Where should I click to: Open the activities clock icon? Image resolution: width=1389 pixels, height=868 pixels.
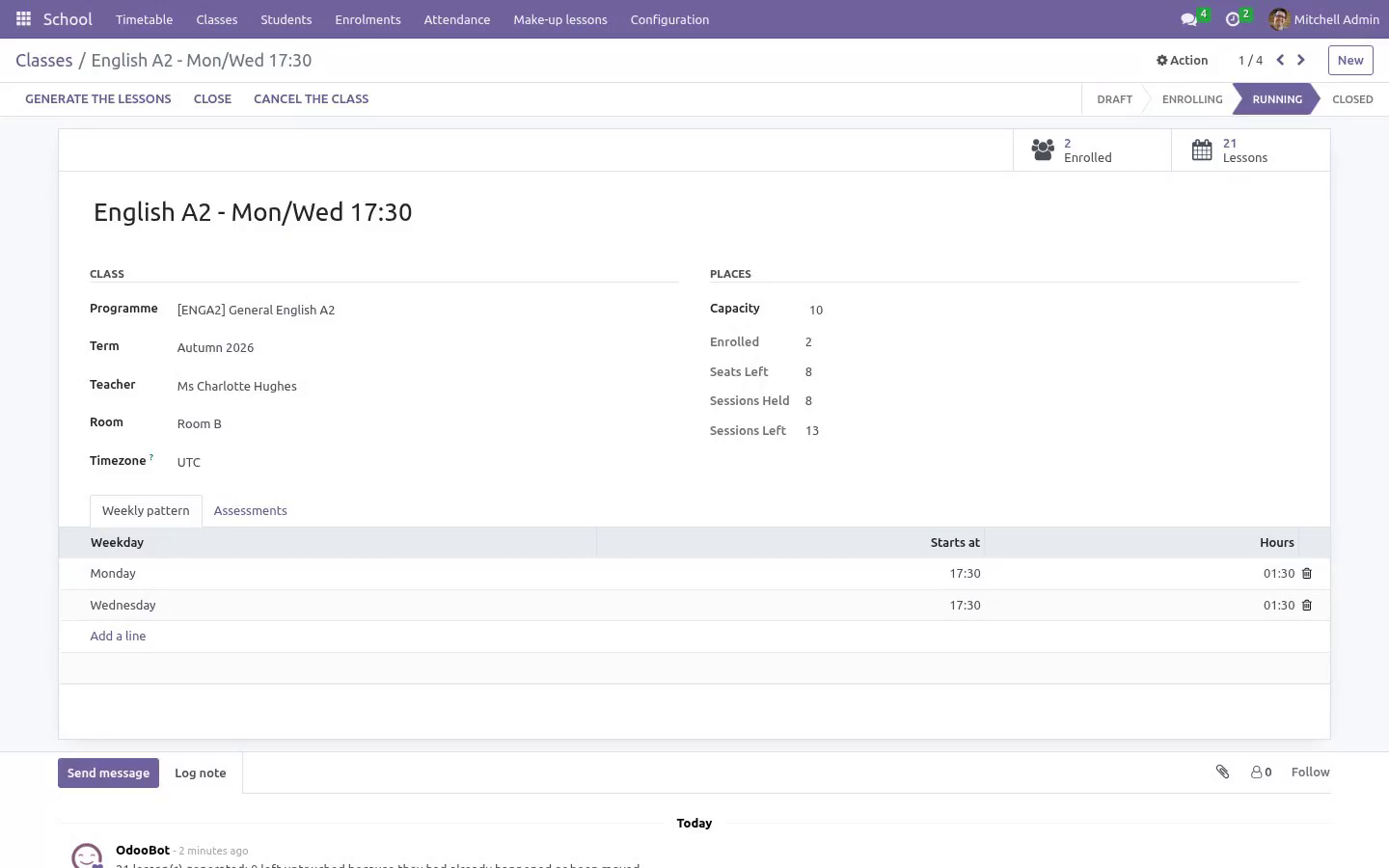(x=1233, y=19)
